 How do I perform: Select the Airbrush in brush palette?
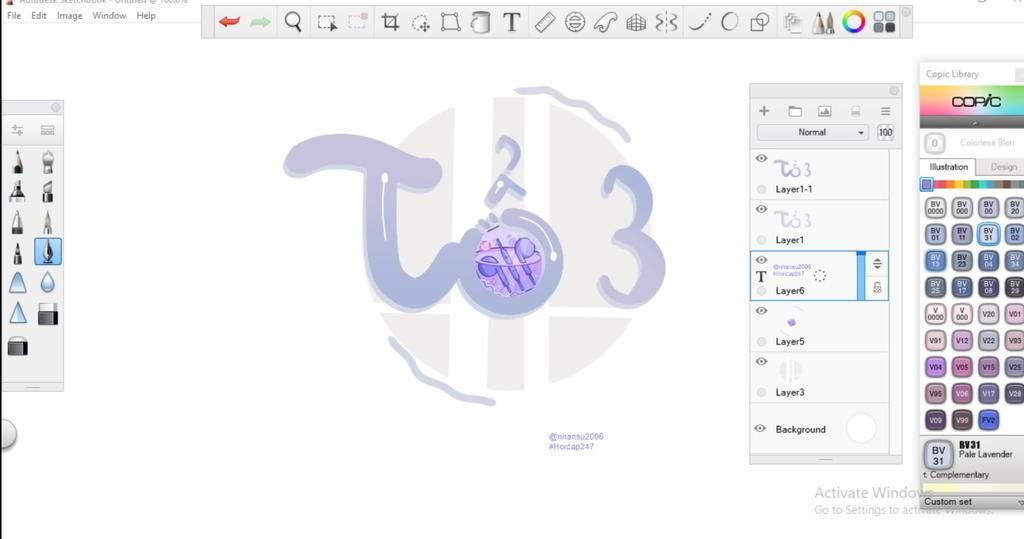pyautogui.click(x=47, y=161)
